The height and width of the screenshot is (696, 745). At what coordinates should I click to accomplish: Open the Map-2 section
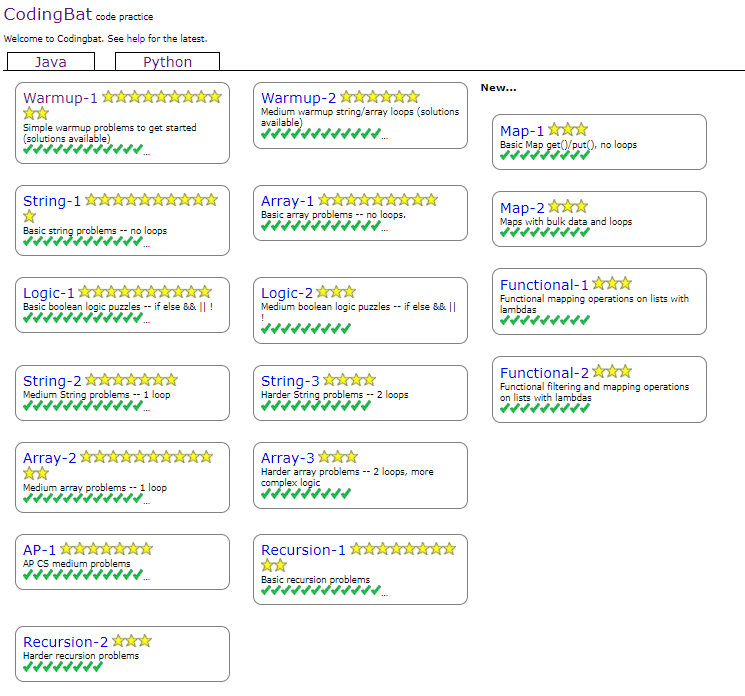tap(522, 208)
